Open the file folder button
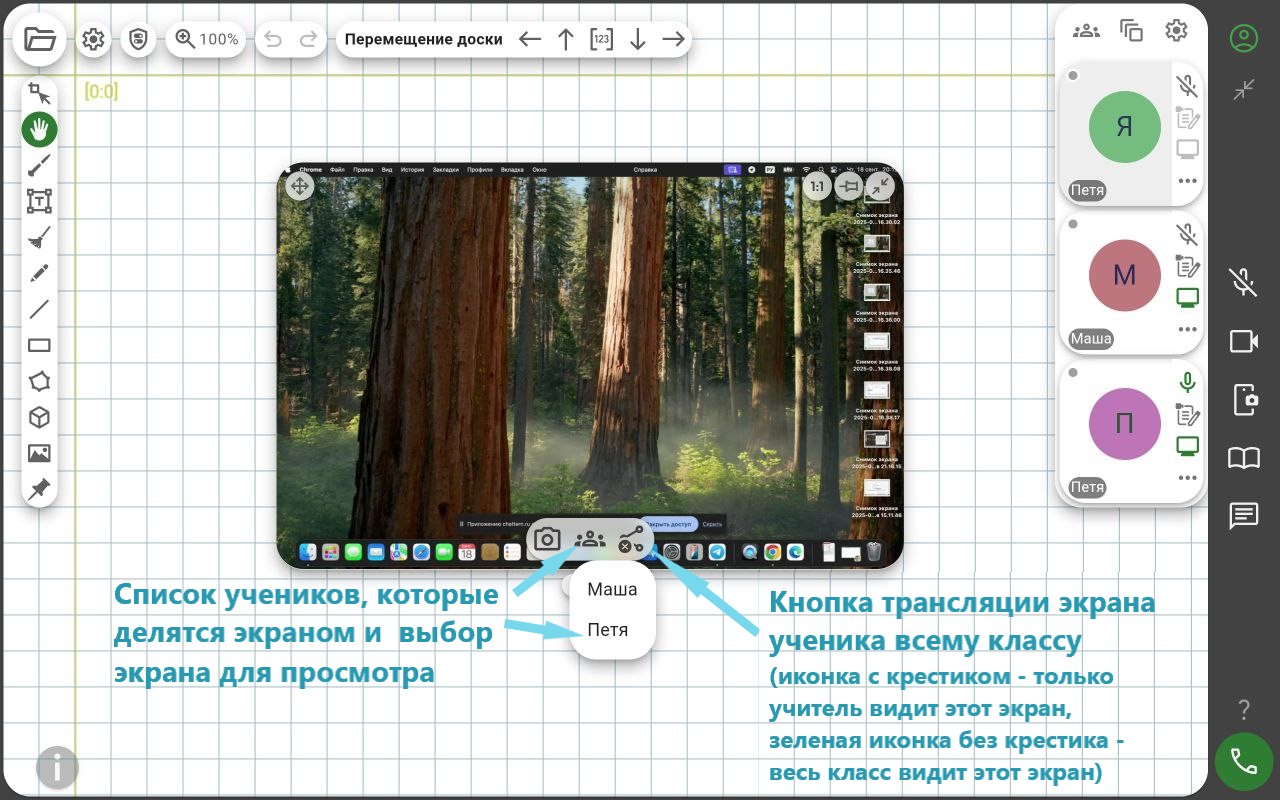 click(40, 40)
